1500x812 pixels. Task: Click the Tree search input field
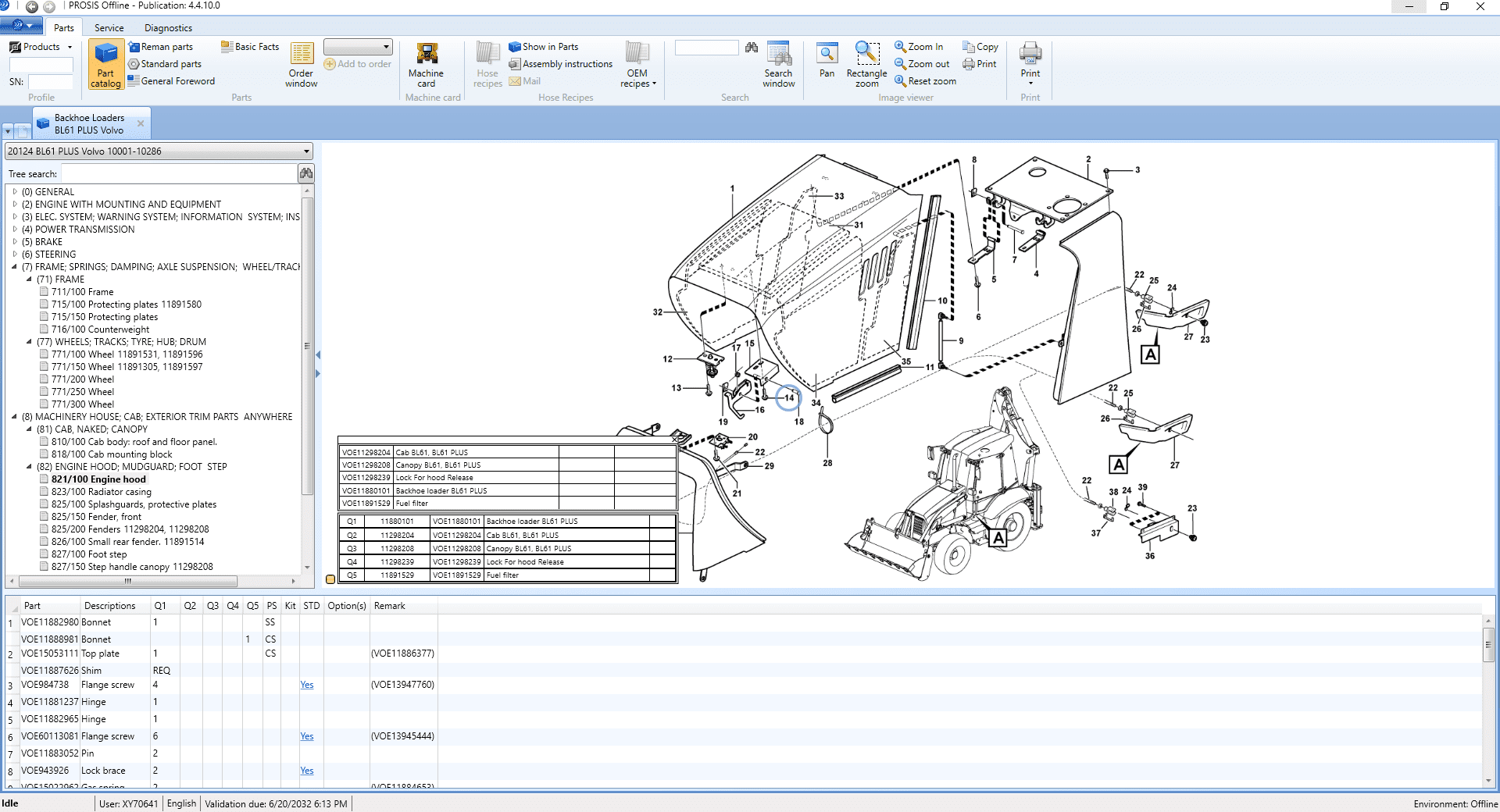coord(179,173)
